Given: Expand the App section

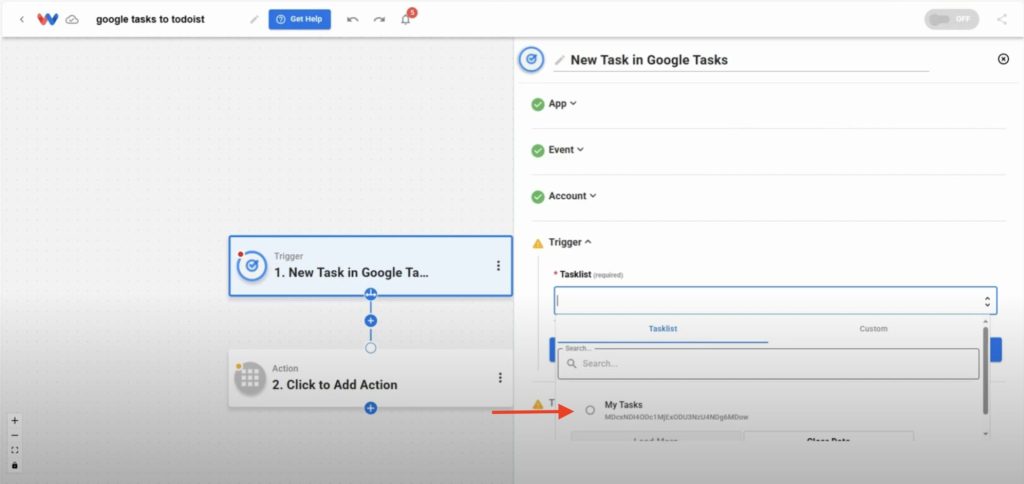Looking at the screenshot, I should pos(563,103).
